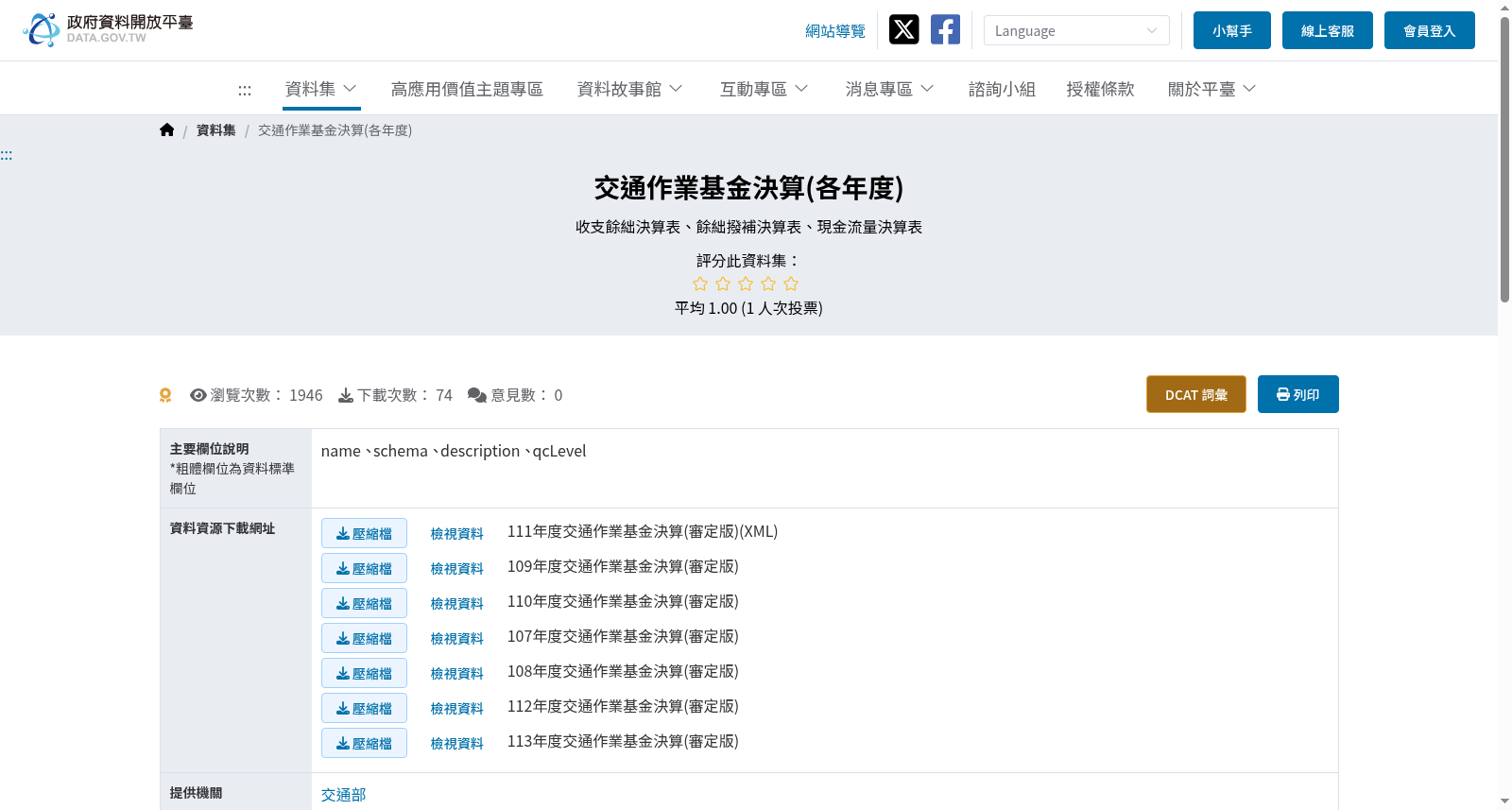Click the 列印 print button
The width and height of the screenshot is (1512, 810).
pos(1298,394)
